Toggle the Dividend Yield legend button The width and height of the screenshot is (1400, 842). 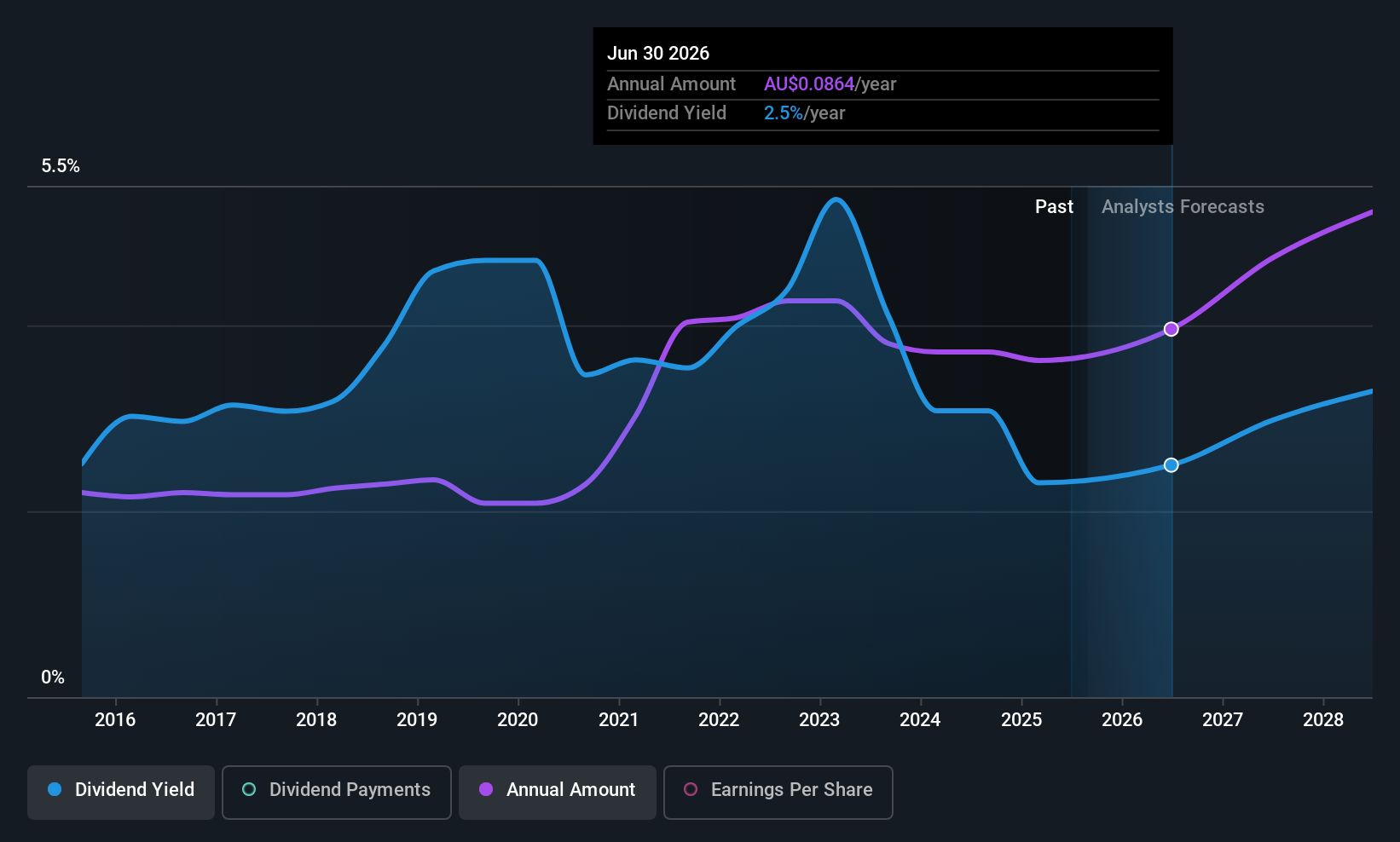pos(121,792)
